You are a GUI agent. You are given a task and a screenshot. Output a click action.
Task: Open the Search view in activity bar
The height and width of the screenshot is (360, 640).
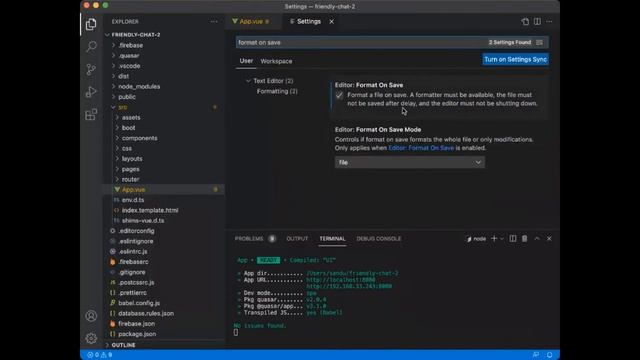(91, 47)
